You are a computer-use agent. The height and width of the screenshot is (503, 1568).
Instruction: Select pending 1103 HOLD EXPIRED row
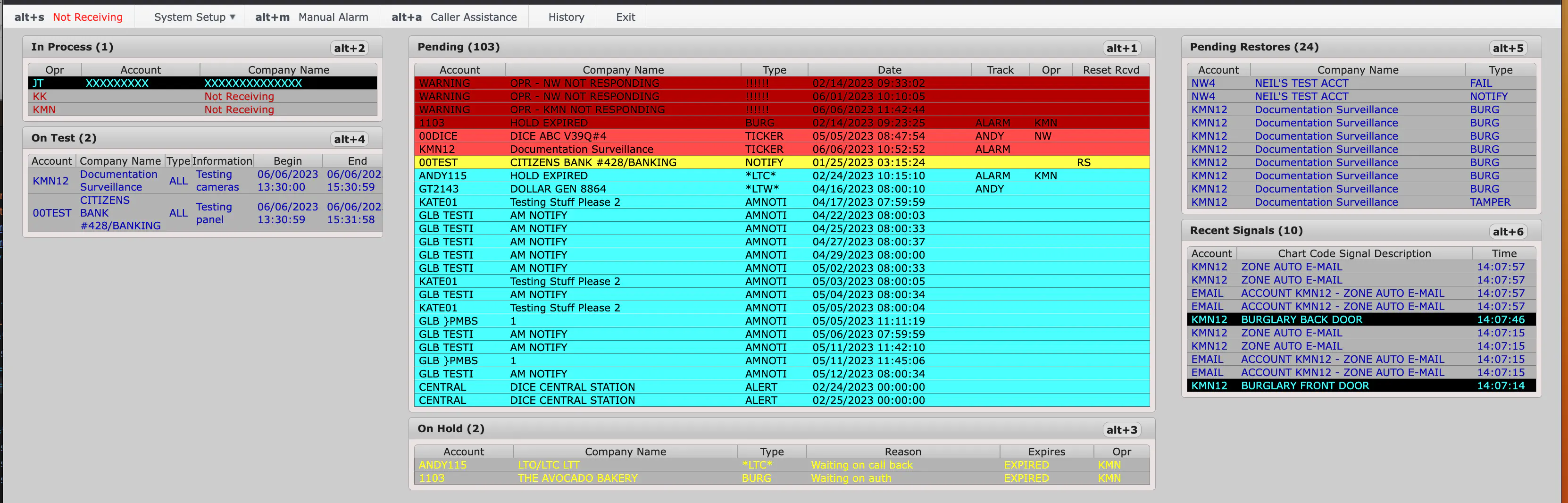coord(782,123)
